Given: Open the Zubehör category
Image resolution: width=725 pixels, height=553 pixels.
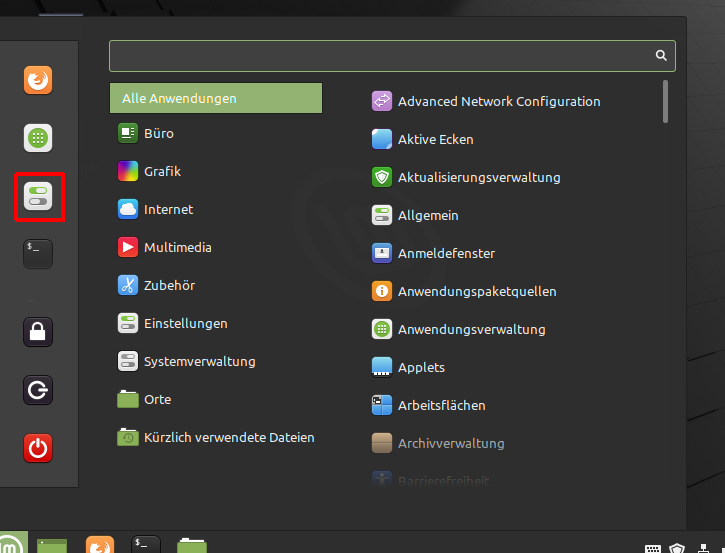Looking at the screenshot, I should tap(216, 285).
